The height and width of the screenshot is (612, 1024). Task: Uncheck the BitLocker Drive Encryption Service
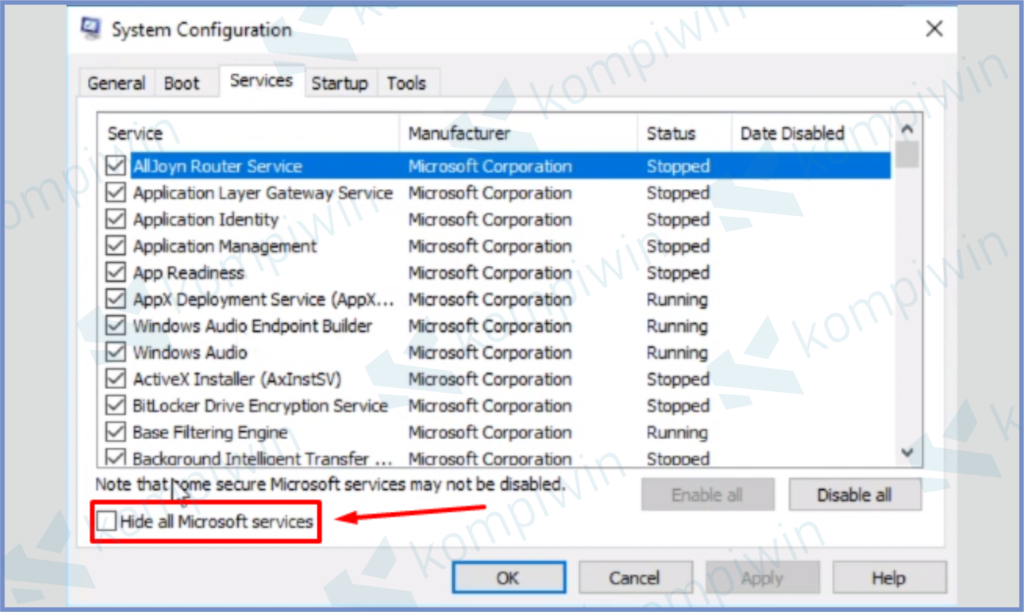pos(116,405)
